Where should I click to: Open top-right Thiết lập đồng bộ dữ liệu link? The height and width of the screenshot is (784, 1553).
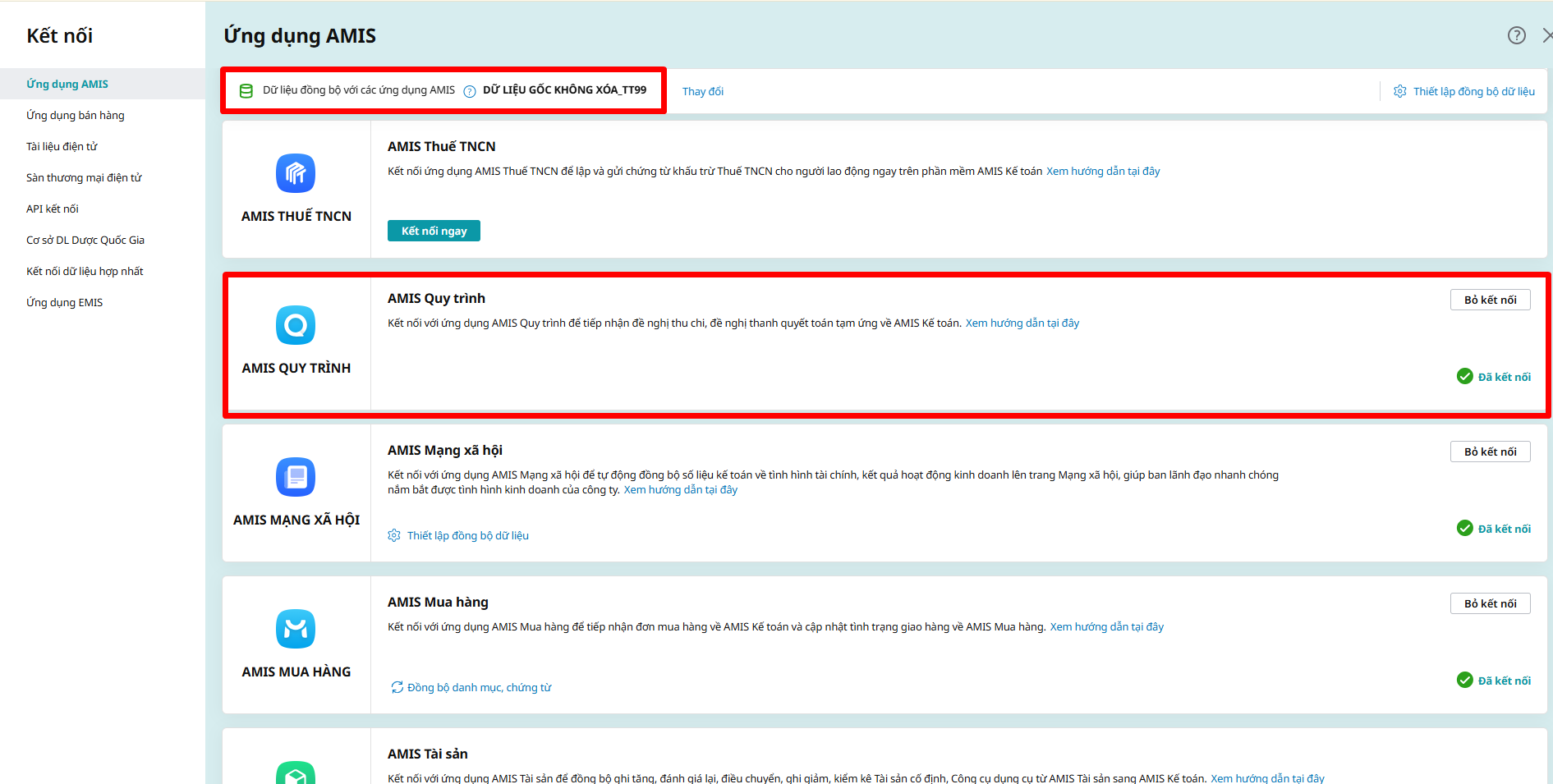click(1474, 91)
